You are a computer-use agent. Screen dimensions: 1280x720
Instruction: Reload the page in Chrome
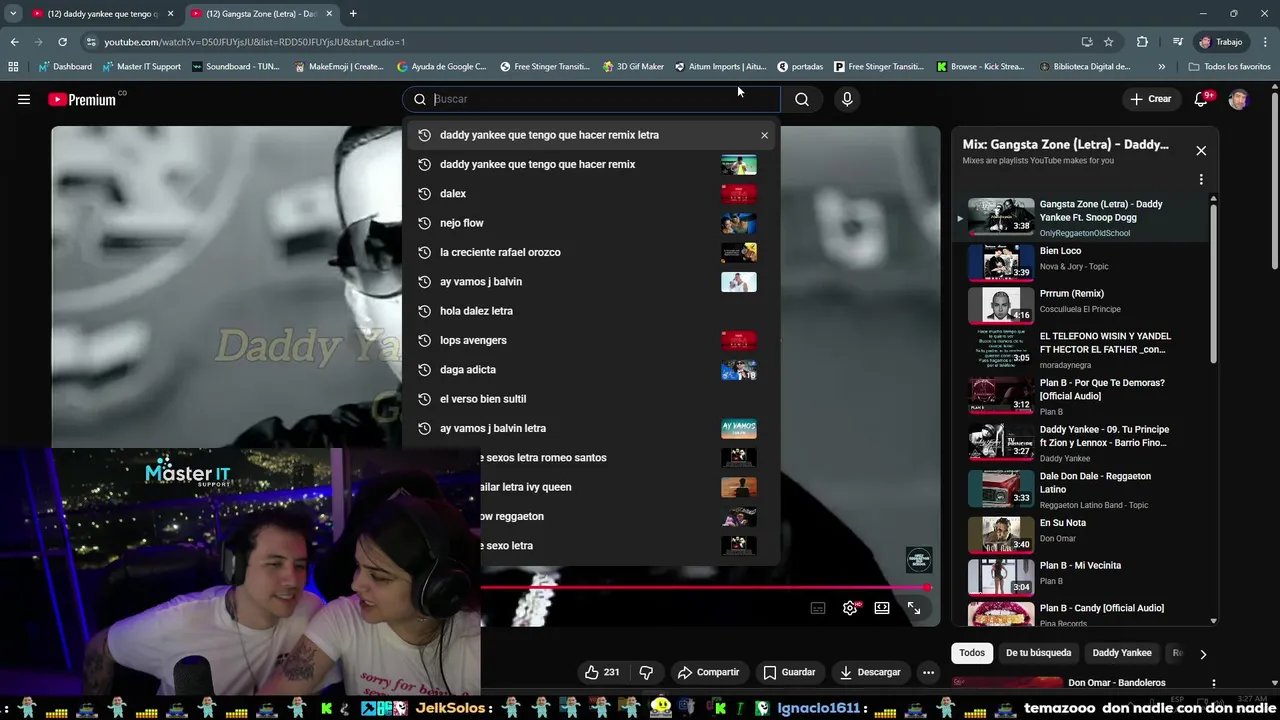click(62, 42)
